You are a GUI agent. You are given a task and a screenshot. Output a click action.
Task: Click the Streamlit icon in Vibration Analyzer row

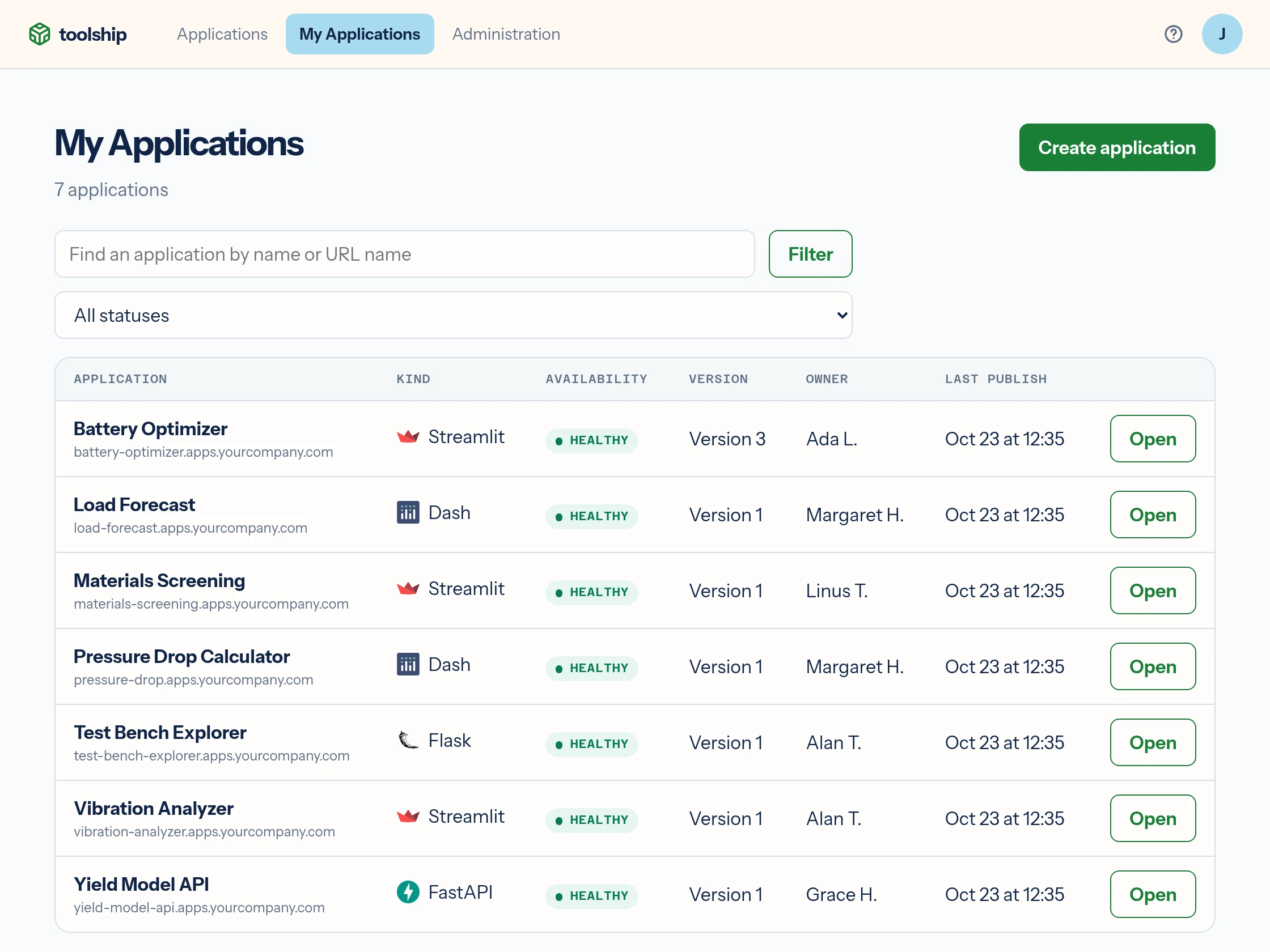(x=408, y=817)
